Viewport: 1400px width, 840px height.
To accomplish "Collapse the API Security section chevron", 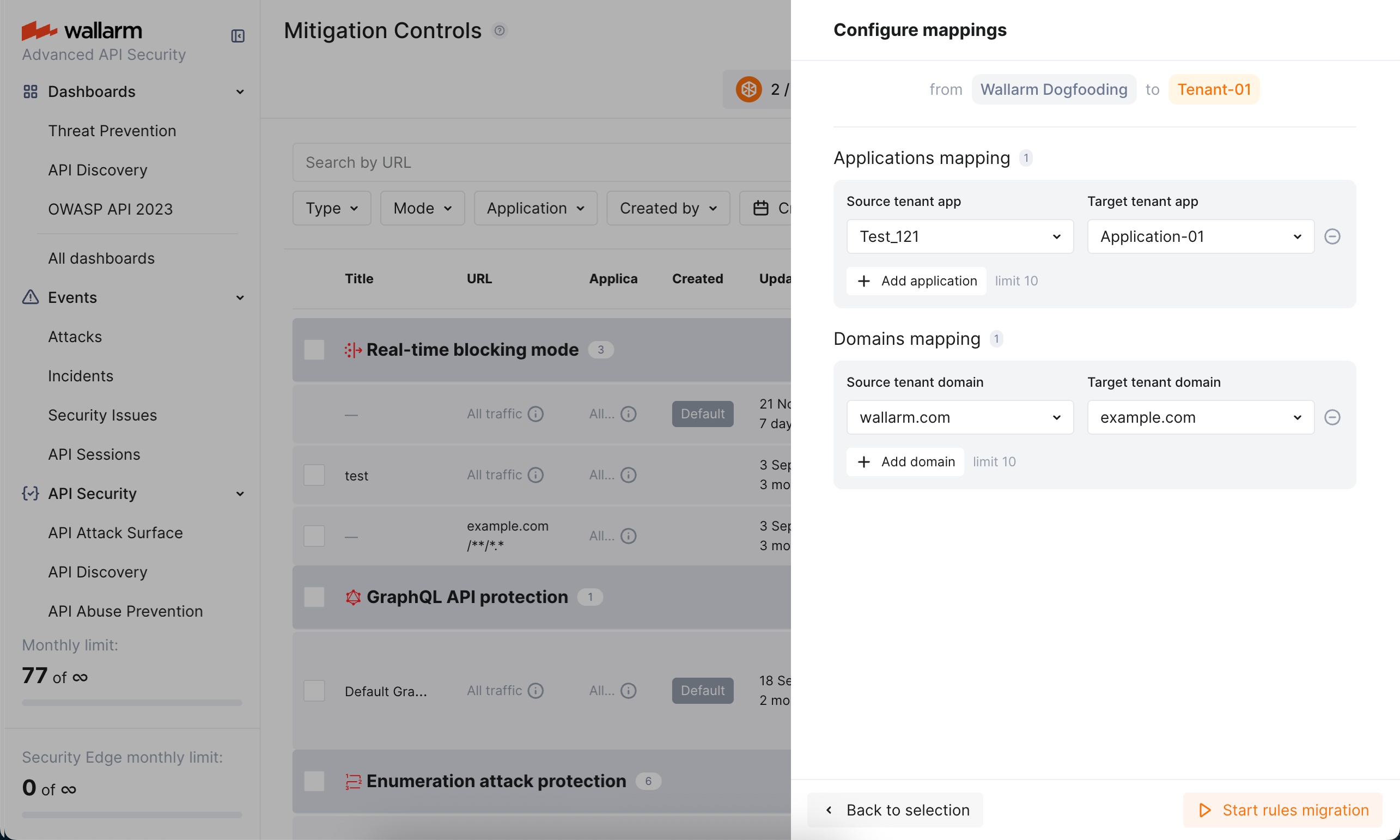I will point(240,494).
